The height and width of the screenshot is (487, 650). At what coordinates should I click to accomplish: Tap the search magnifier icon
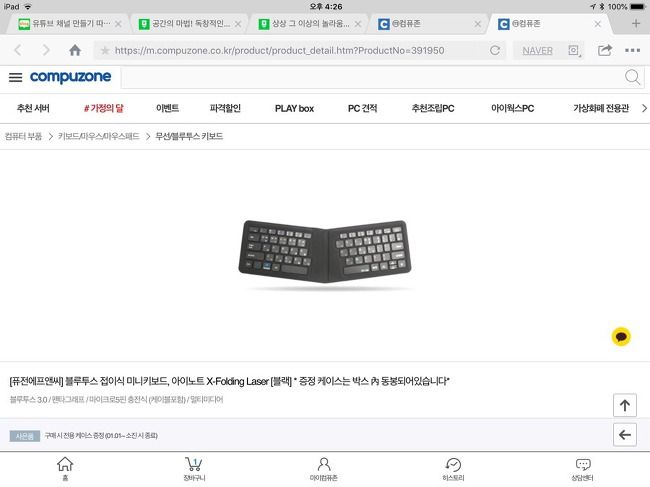point(633,77)
